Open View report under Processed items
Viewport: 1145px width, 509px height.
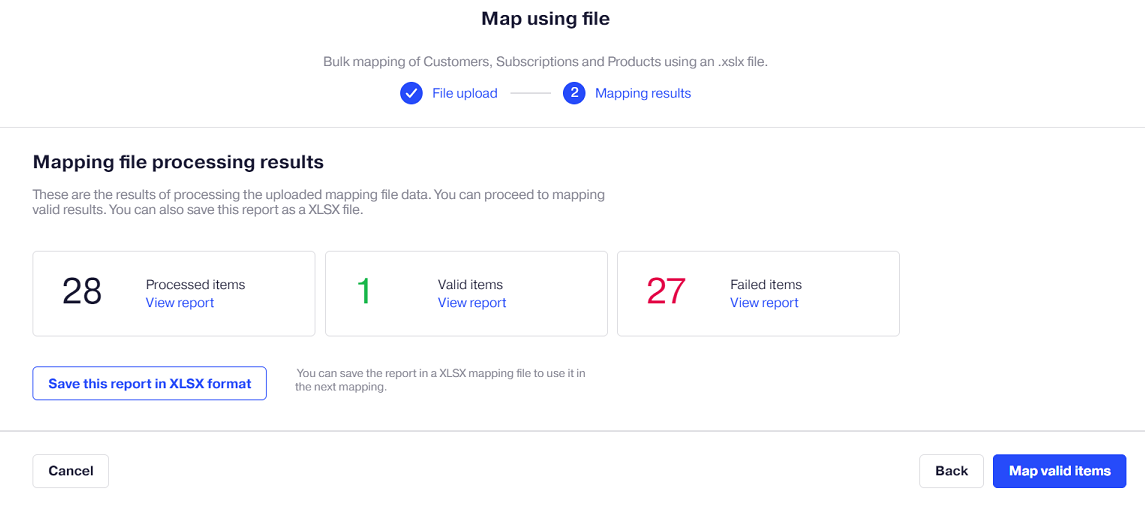180,302
